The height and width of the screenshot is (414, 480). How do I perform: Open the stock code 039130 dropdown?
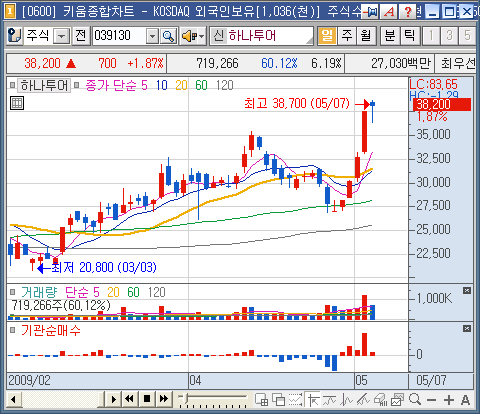152,36
